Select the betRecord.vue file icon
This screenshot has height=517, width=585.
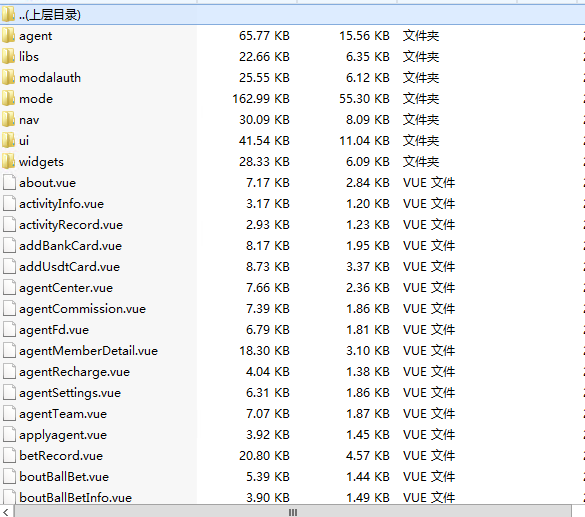9,455
